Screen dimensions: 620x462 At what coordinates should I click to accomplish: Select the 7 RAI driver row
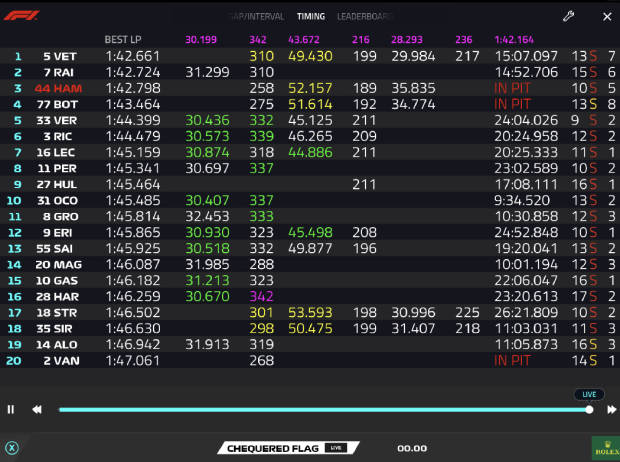[310, 72]
